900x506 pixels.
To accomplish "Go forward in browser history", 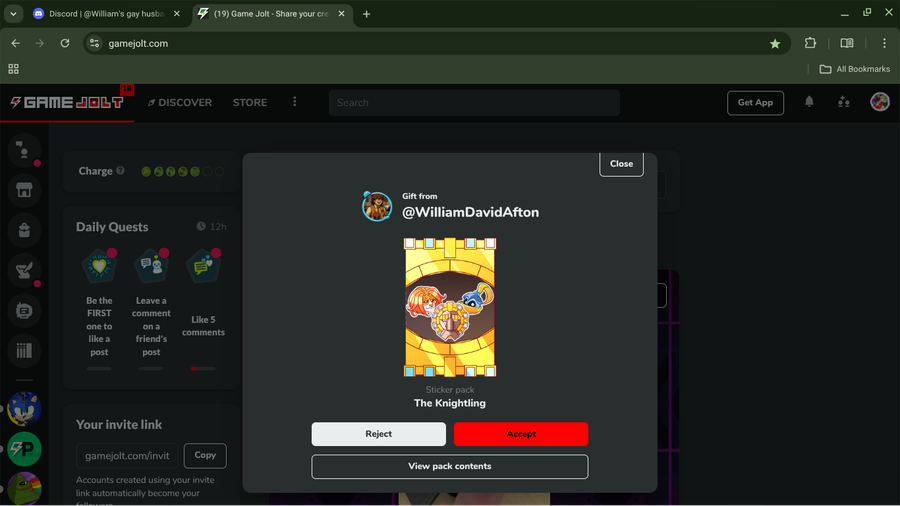I will (x=40, y=43).
